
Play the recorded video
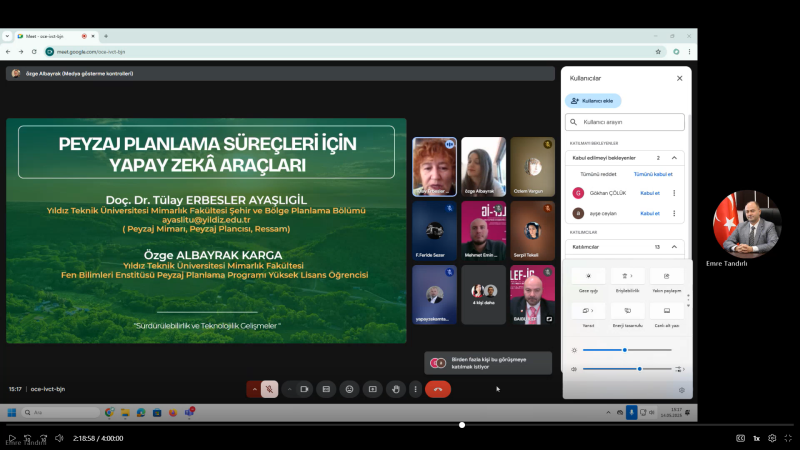pyautogui.click(x=12, y=438)
